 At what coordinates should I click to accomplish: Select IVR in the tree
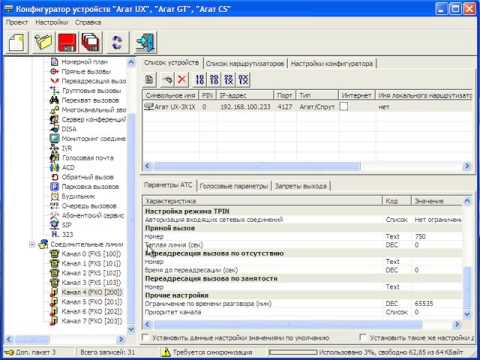67,148
